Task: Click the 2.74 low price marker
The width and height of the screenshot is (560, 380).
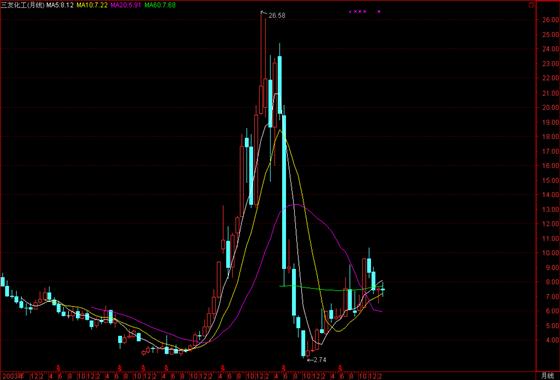Action: [319, 360]
